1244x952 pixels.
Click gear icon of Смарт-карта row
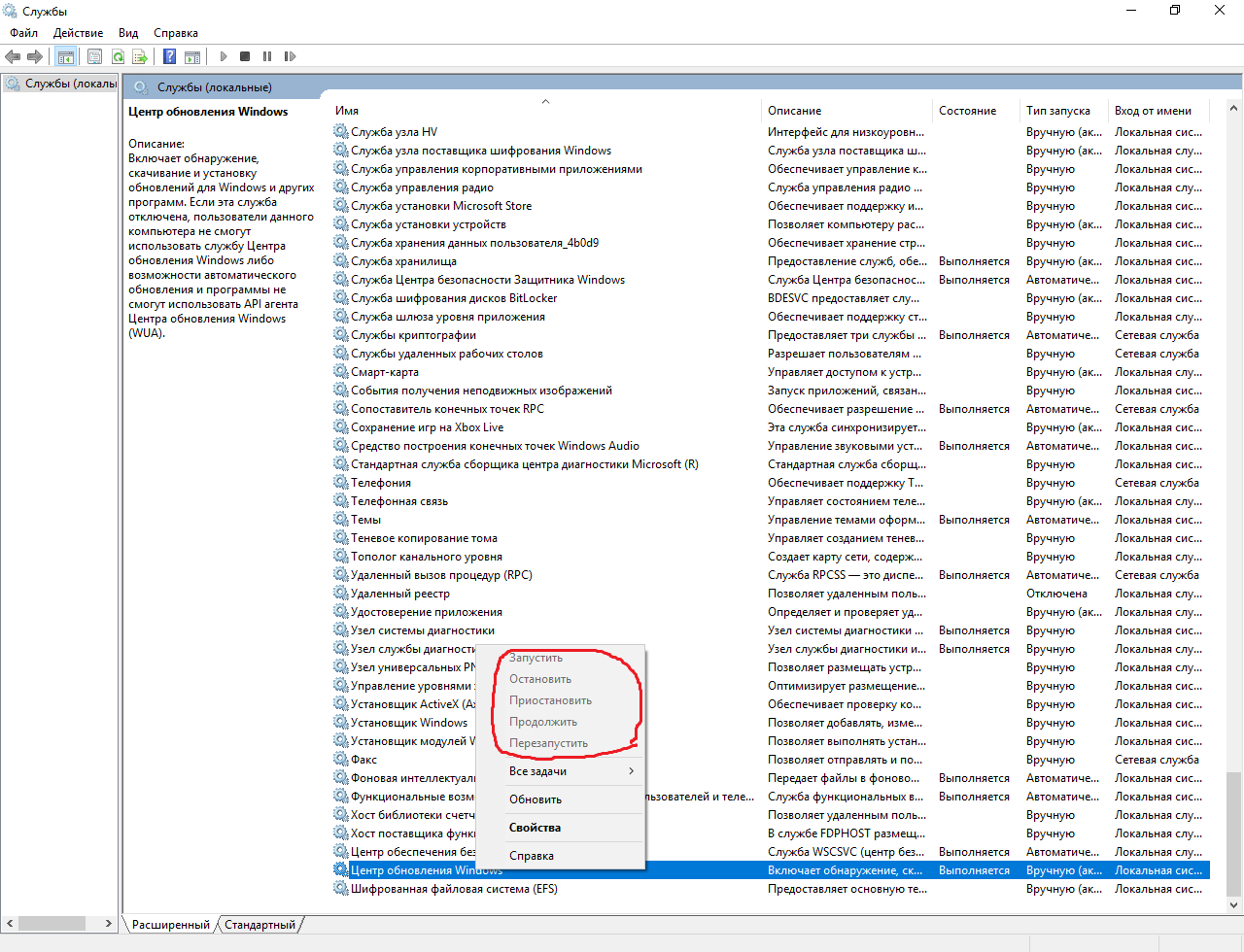coord(341,371)
